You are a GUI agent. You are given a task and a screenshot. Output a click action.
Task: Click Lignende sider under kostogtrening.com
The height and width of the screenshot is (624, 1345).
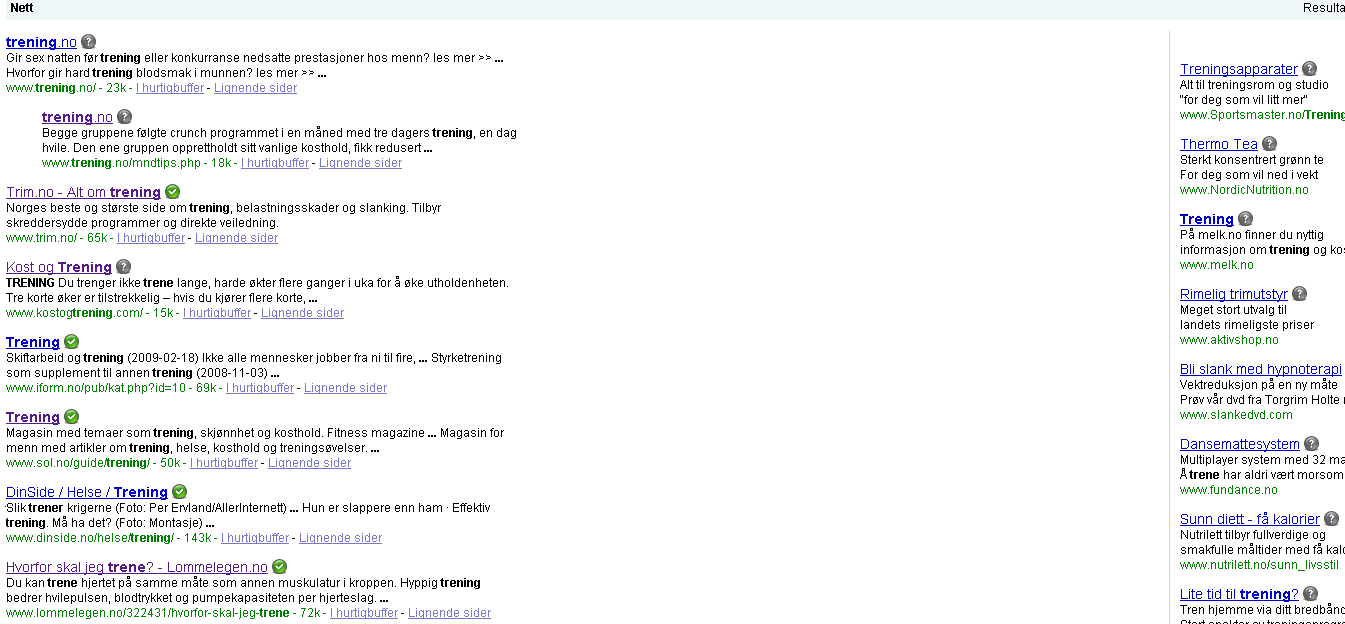click(x=302, y=312)
